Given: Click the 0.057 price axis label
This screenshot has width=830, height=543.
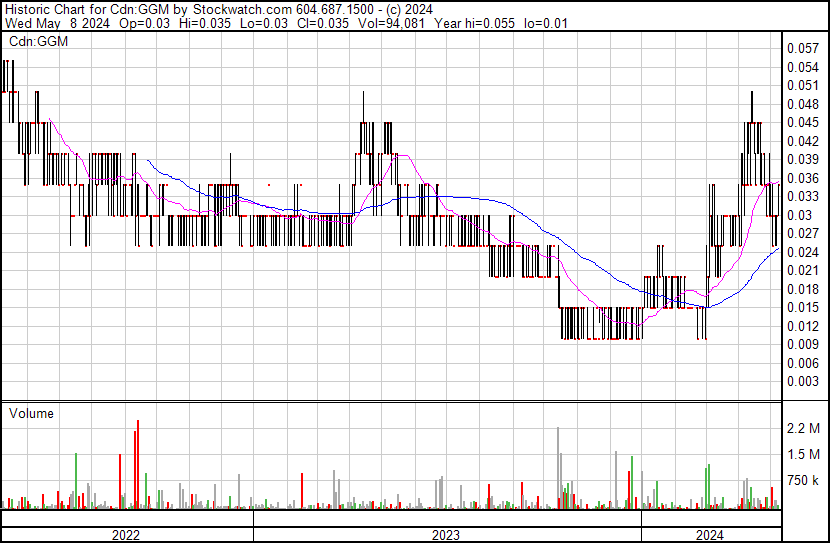Looking at the screenshot, I should 802,49.
